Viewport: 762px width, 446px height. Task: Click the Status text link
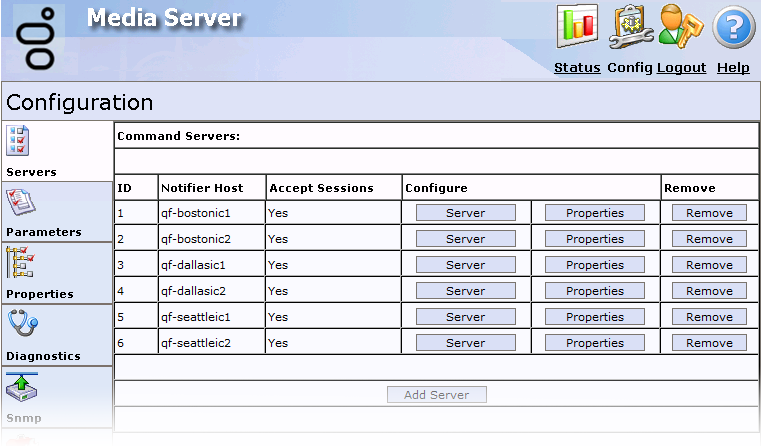(x=577, y=68)
